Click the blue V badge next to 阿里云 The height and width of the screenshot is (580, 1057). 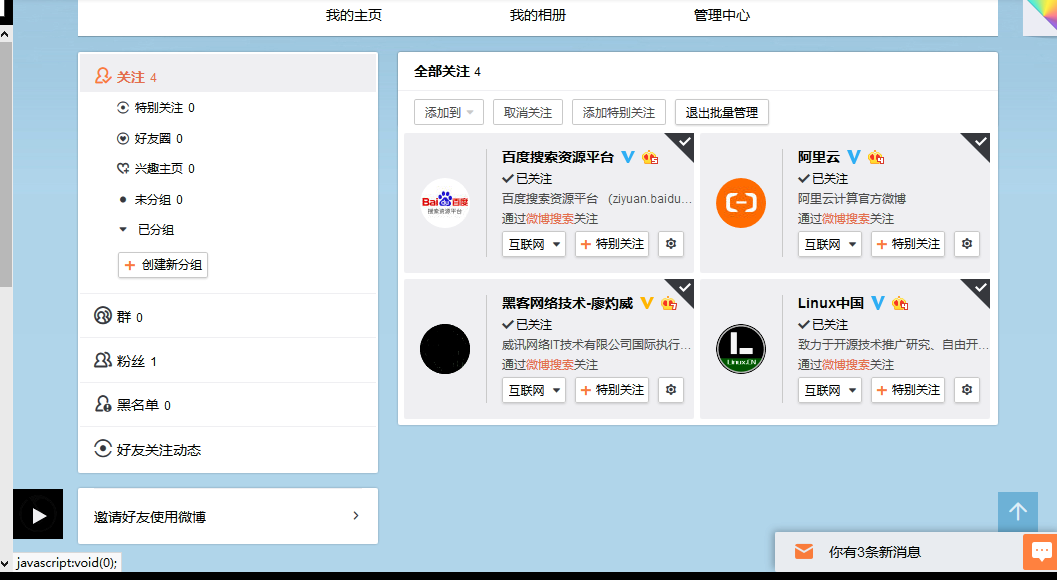point(854,157)
